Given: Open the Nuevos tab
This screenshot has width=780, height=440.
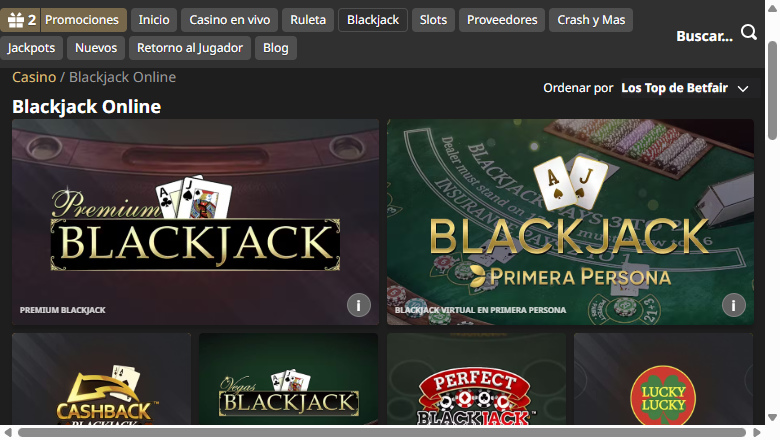Looking at the screenshot, I should [x=96, y=48].
